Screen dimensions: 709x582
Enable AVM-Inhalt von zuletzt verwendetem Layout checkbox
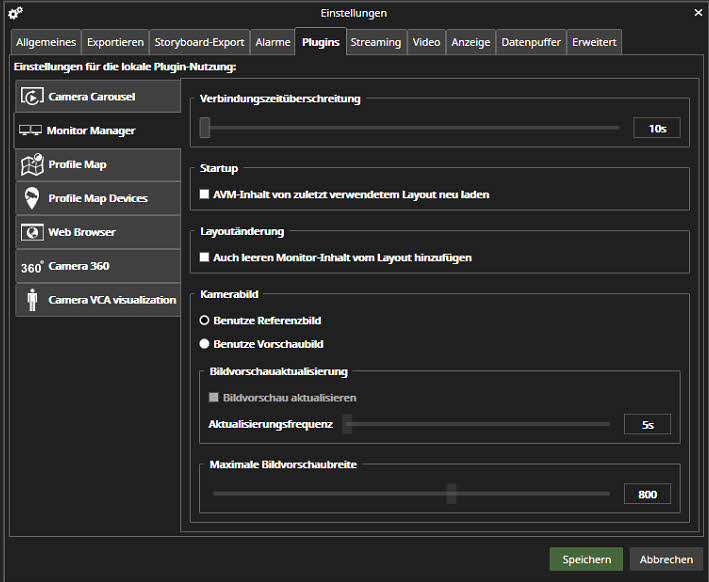(205, 195)
